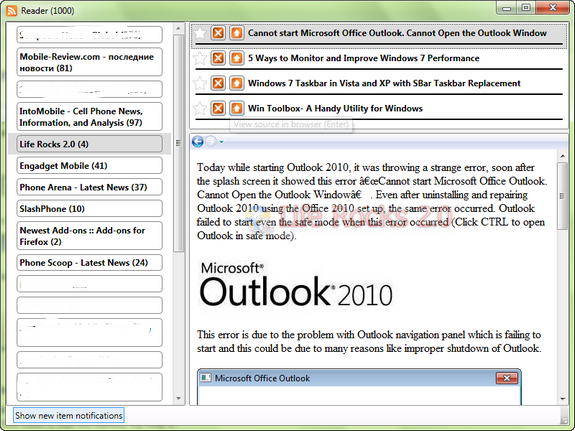
Task: Open Phone Arena - Latest News (37) feed
Action: tap(89, 187)
